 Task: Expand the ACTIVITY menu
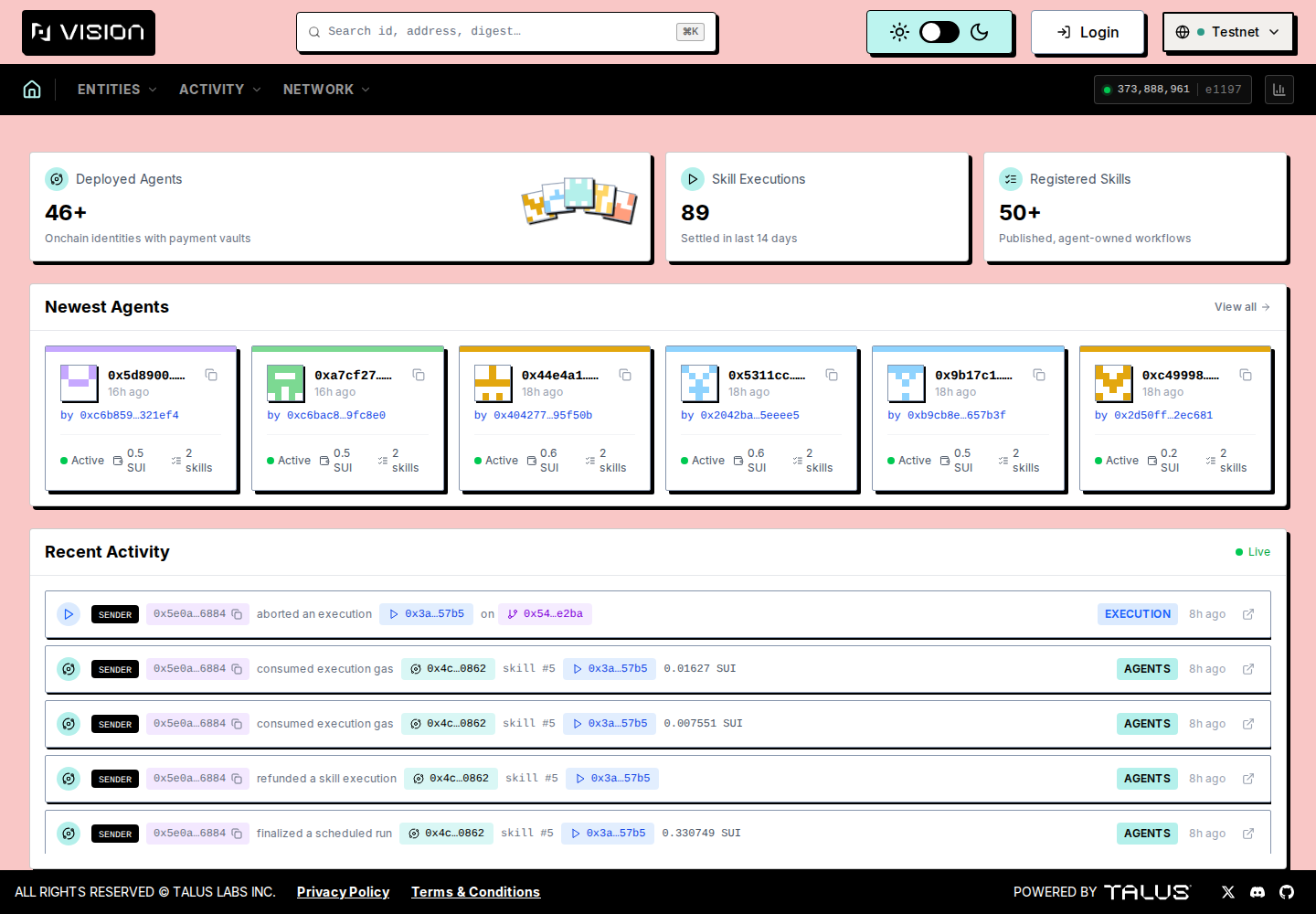point(220,90)
